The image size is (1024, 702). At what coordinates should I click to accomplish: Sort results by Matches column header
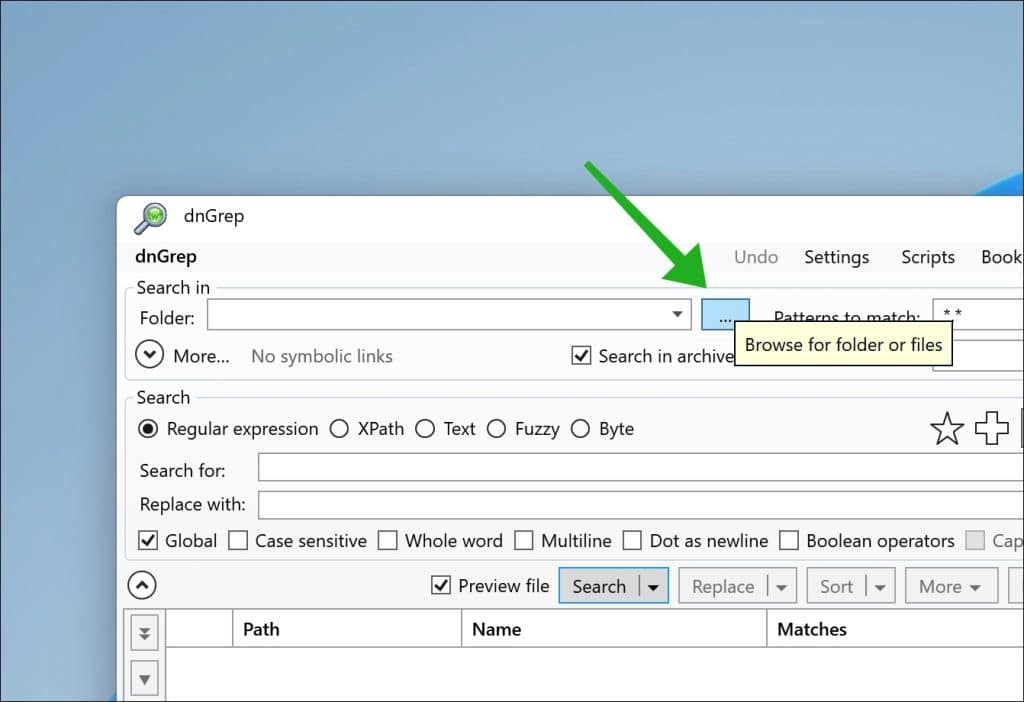[895, 629]
